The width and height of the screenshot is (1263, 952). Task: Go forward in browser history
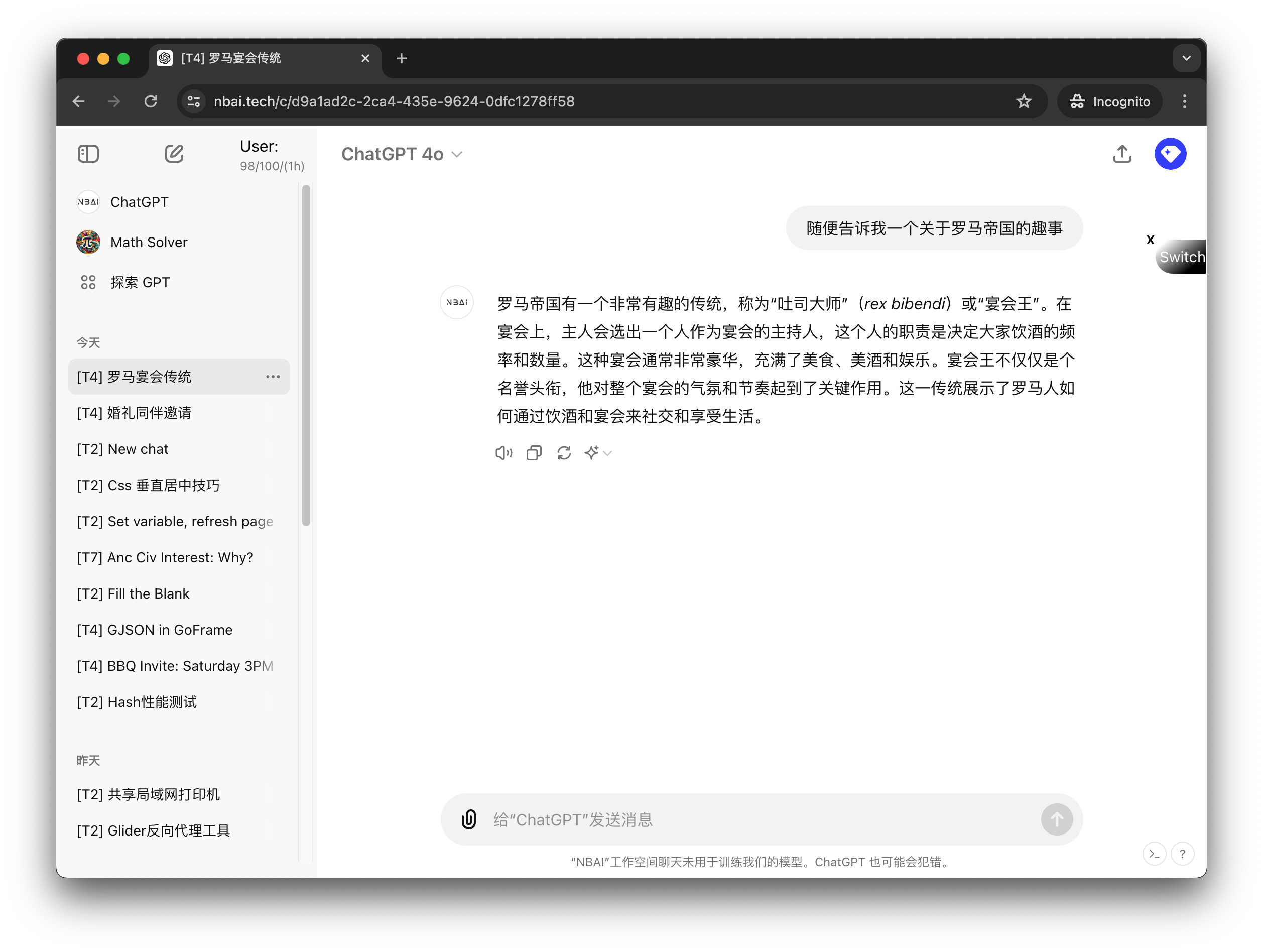pos(114,101)
